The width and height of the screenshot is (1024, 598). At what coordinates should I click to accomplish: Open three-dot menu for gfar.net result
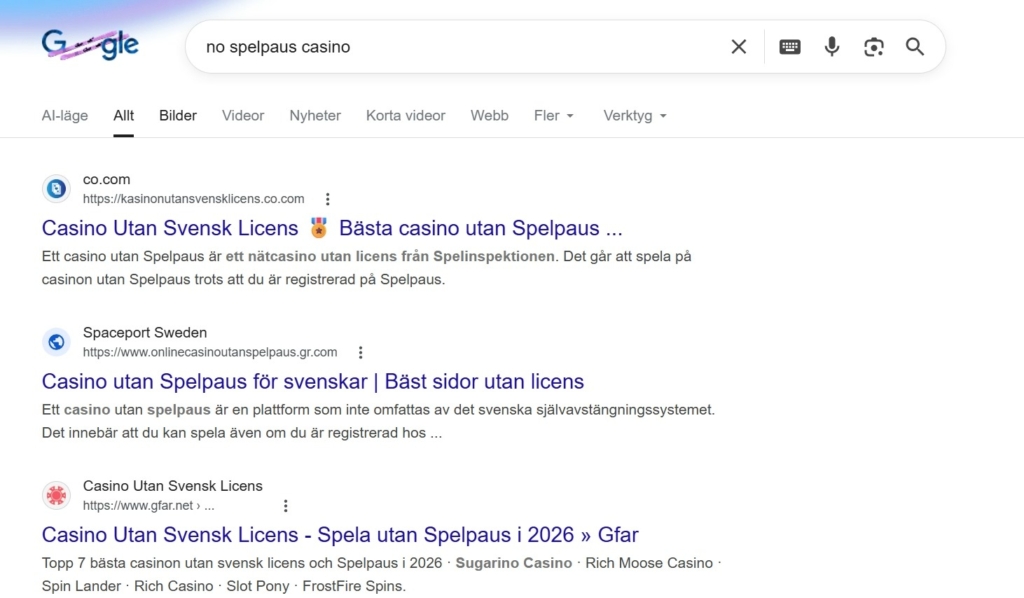tap(286, 506)
